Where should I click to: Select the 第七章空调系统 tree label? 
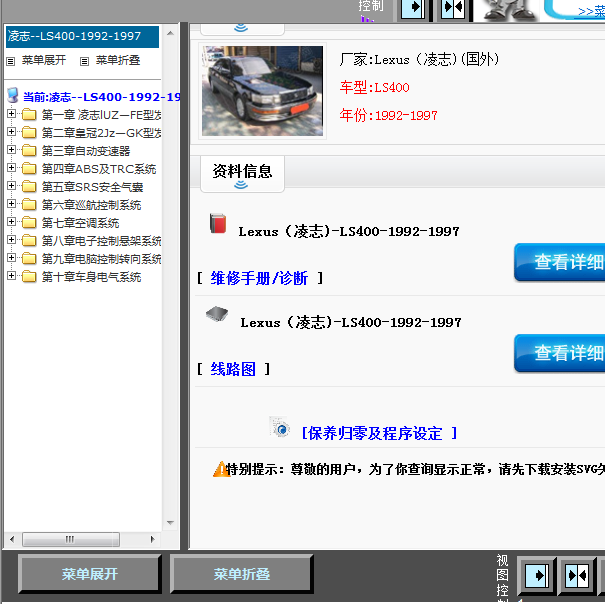pos(80,223)
